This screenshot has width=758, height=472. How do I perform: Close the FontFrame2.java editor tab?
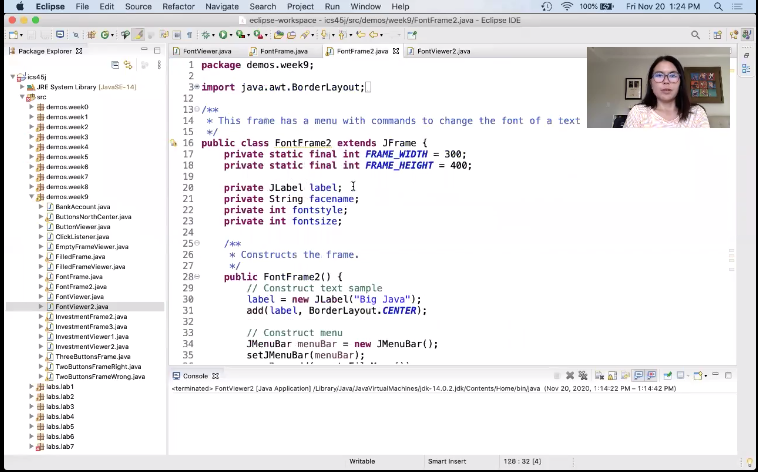point(396,51)
